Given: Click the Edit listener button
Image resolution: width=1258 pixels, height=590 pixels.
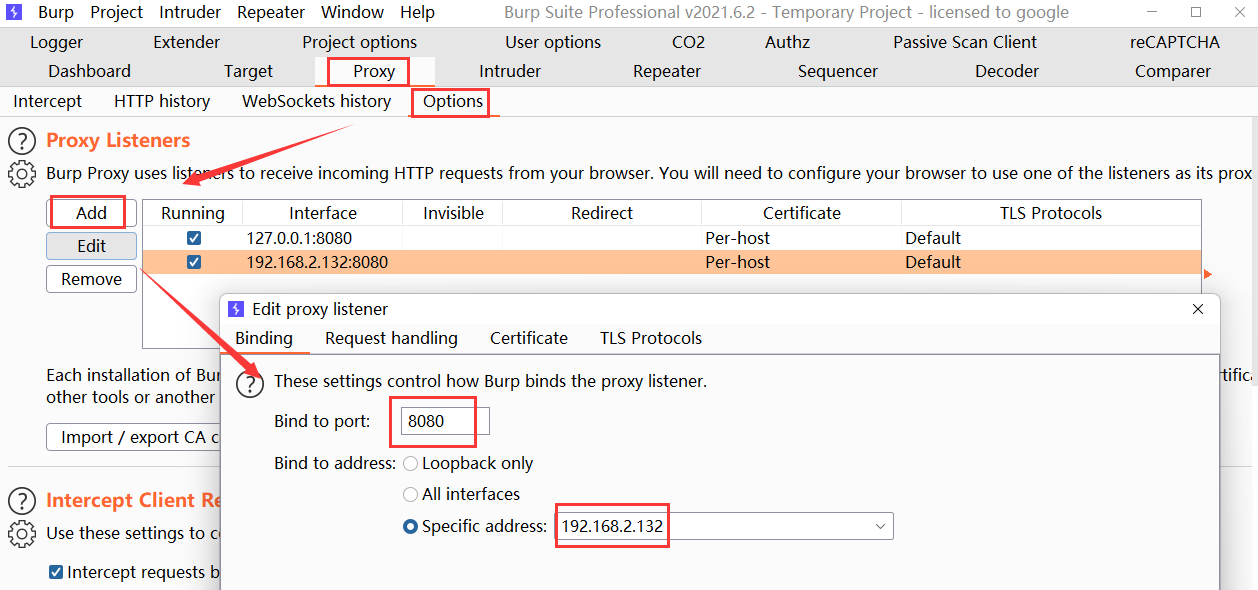Looking at the screenshot, I should 91,246.
